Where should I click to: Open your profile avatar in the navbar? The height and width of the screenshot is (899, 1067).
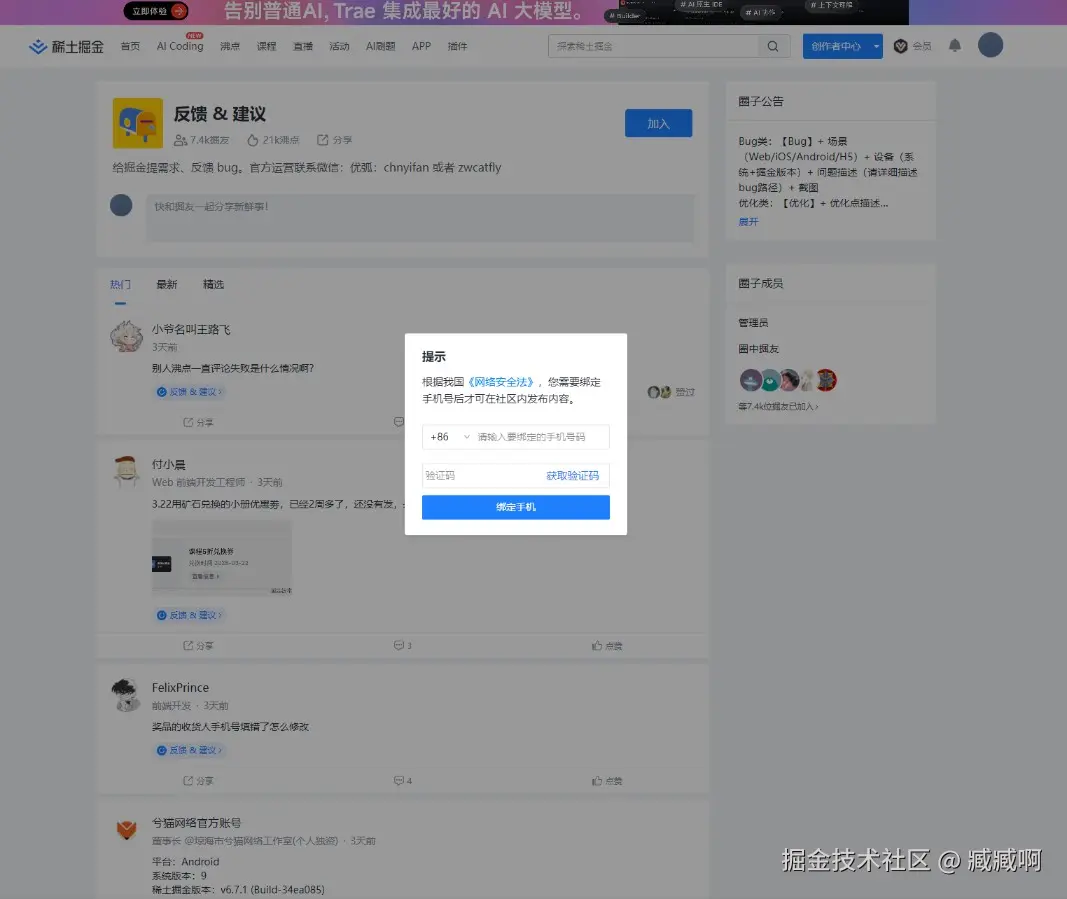989,44
